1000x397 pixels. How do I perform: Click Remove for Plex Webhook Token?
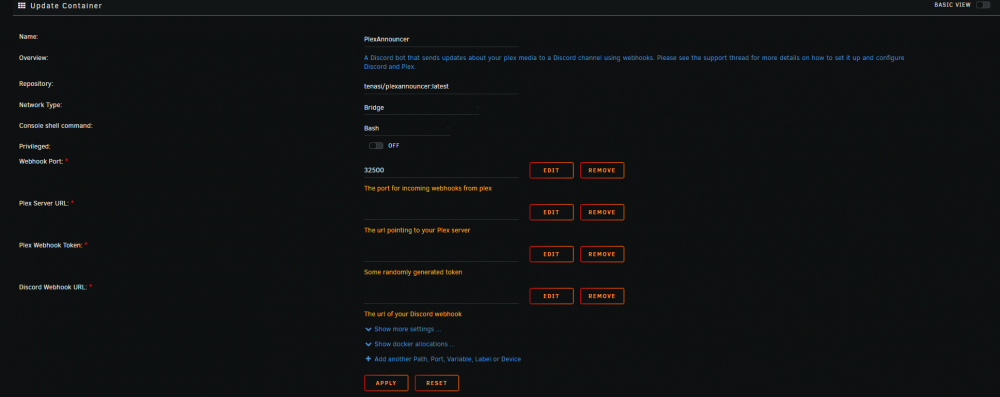point(602,254)
